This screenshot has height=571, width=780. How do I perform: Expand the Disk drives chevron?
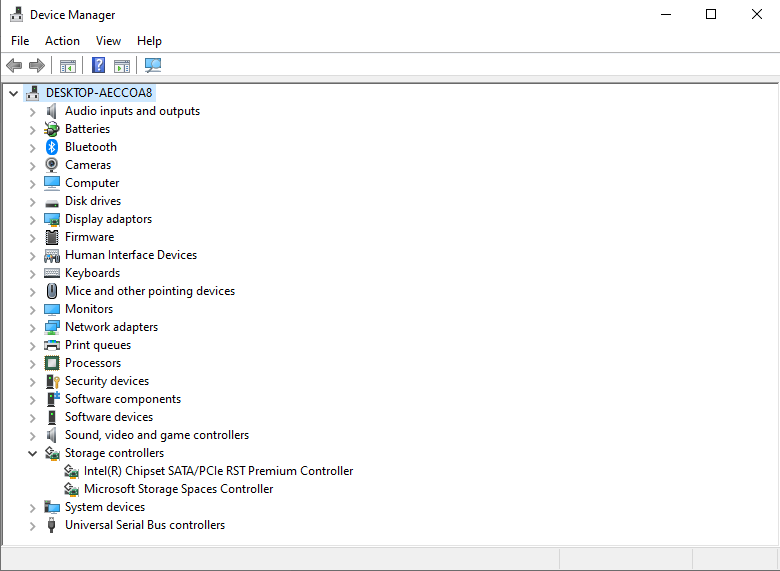click(x=32, y=202)
